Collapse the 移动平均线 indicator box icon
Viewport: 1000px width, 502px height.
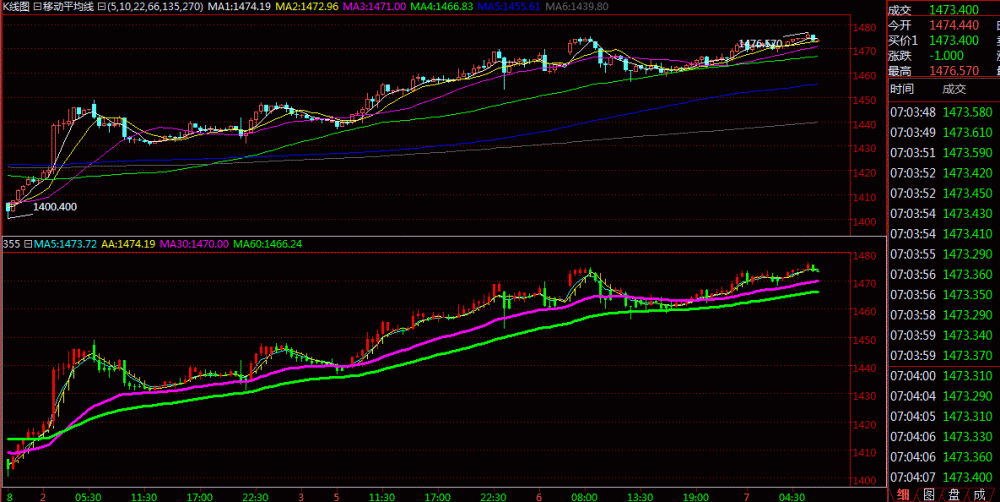37,8
